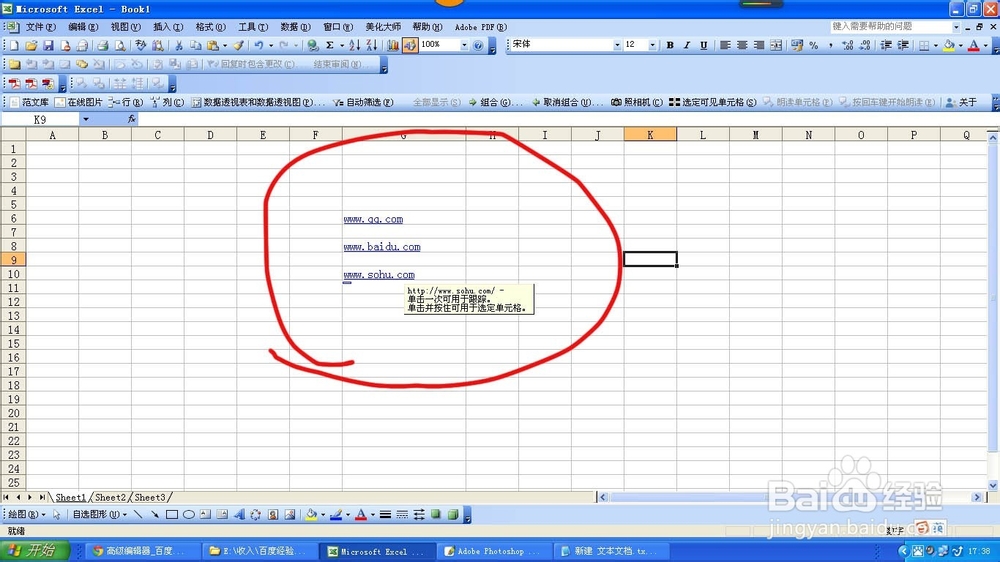The image size is (1000, 562).
Task: Open the 文件 File menu
Action: point(40,27)
